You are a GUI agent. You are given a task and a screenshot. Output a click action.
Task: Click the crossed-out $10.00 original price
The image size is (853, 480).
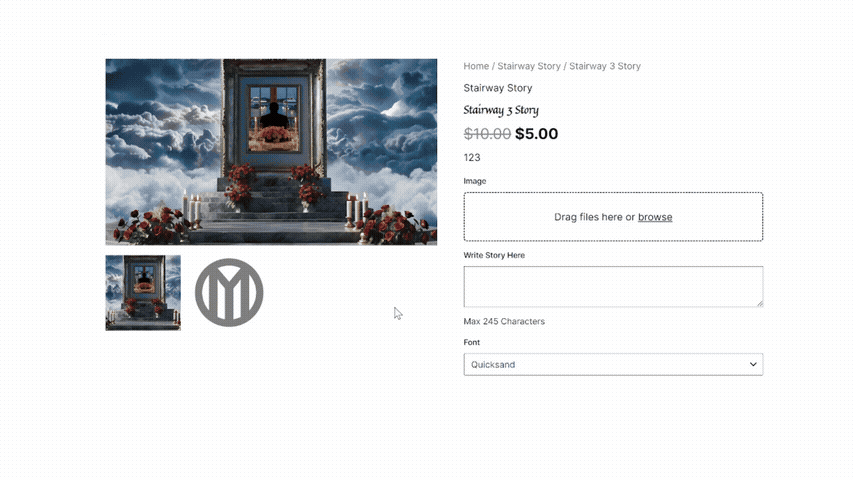pyautogui.click(x=487, y=134)
